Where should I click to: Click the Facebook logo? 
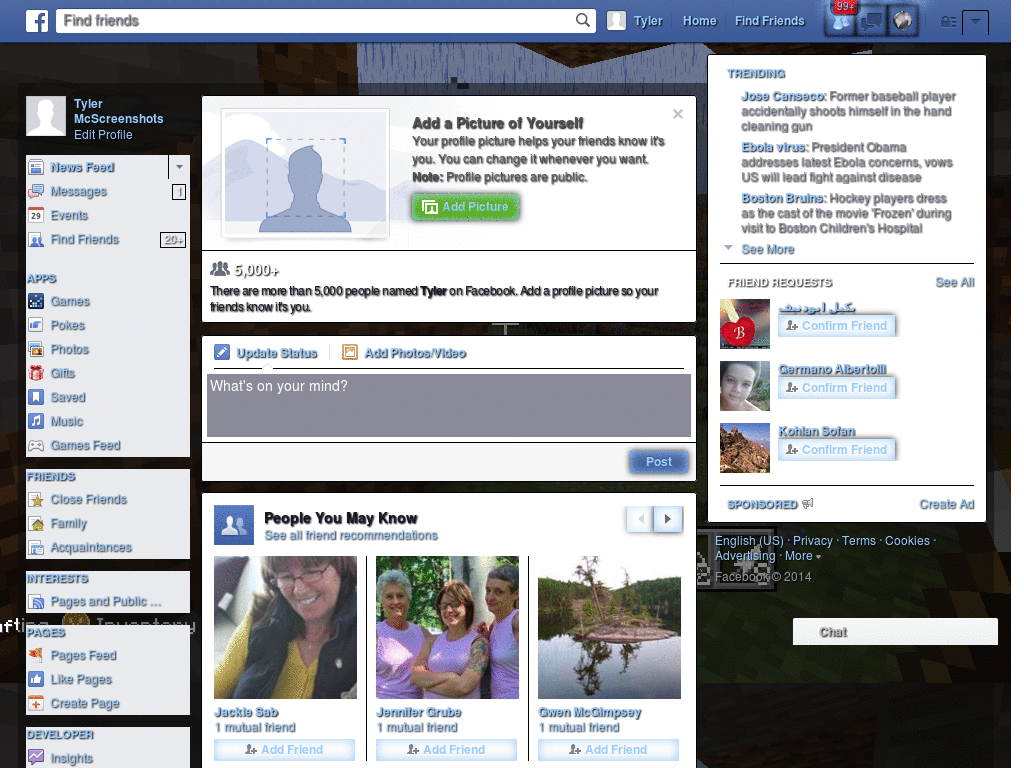pos(38,20)
